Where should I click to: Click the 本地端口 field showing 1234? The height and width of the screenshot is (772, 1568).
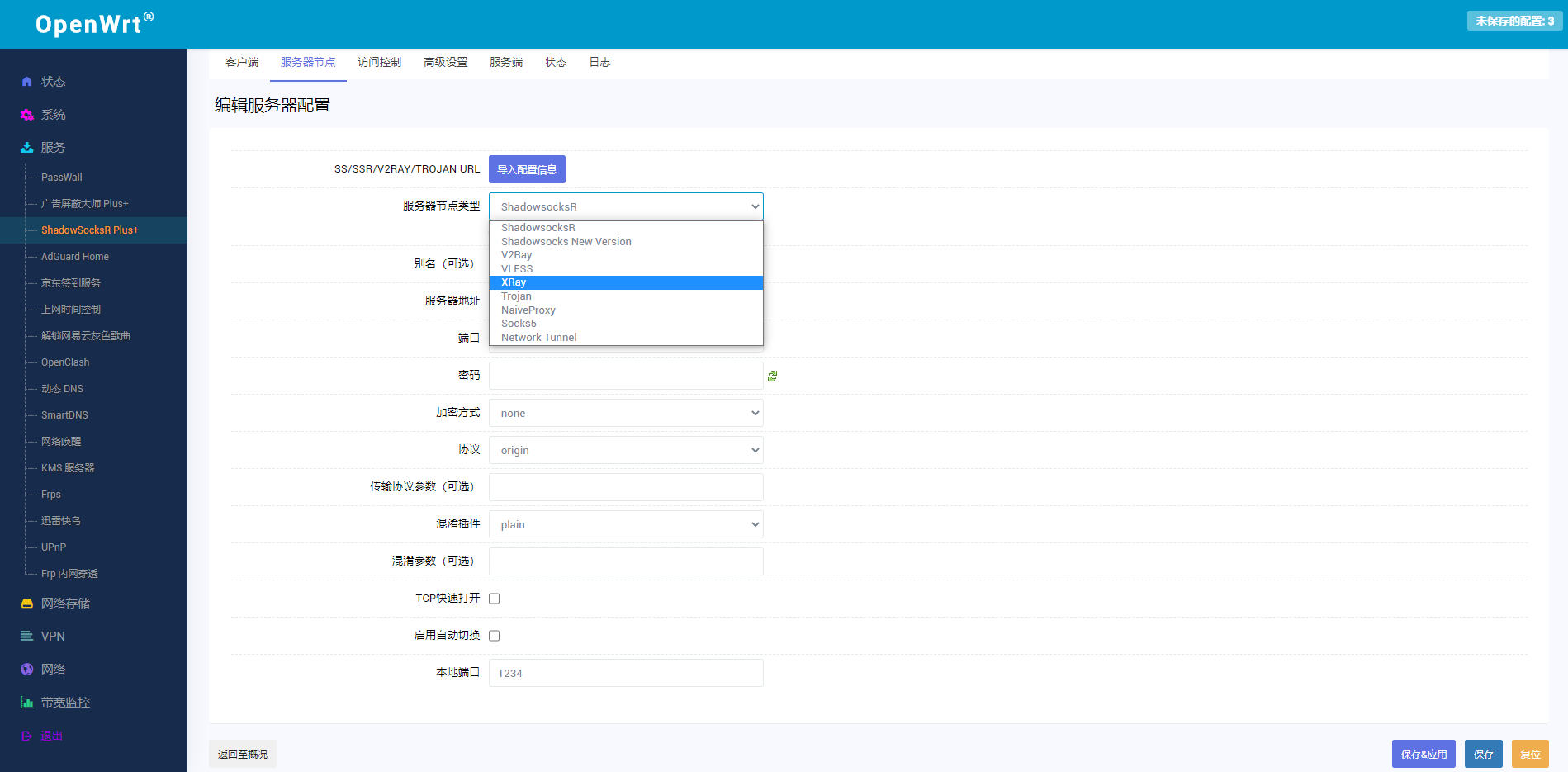tap(626, 673)
